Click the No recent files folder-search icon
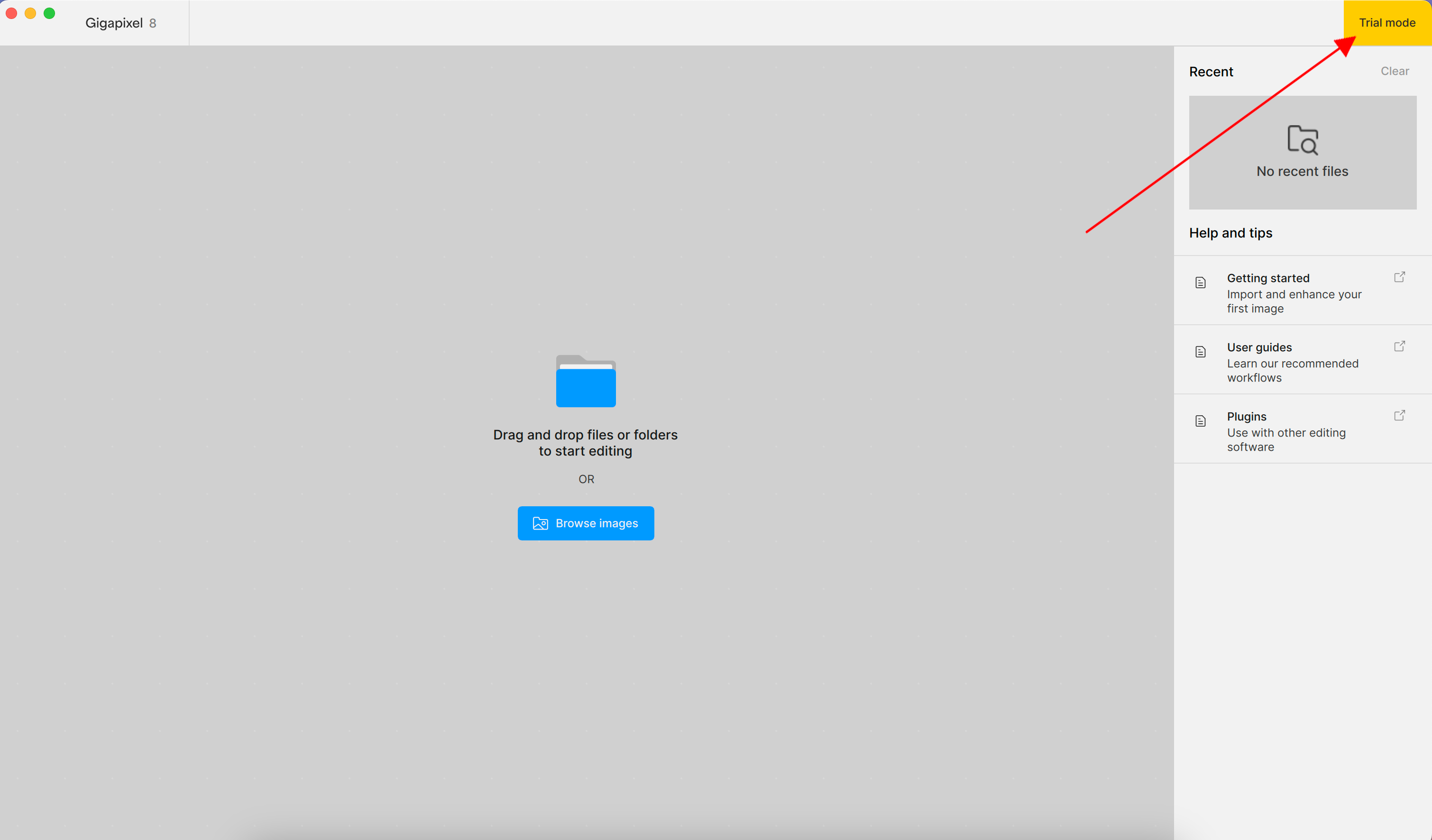Screen dimensions: 1432x840 1302,140
